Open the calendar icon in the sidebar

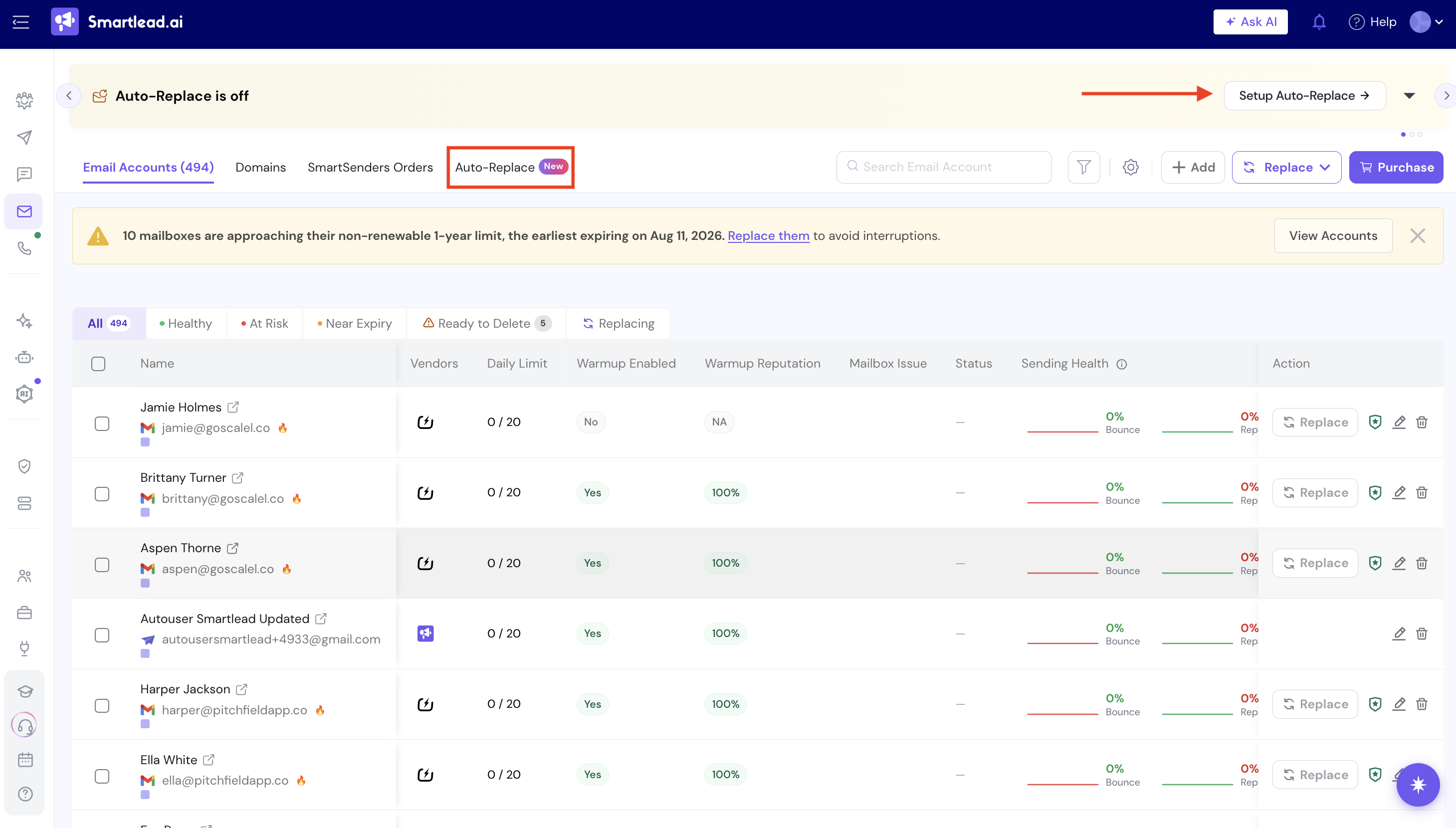[24, 760]
